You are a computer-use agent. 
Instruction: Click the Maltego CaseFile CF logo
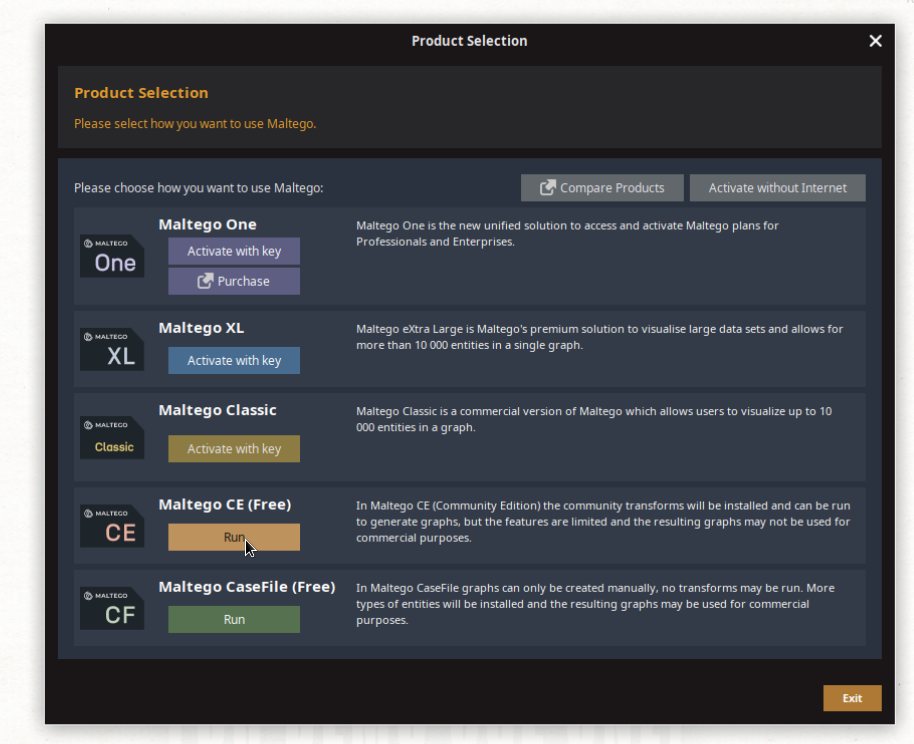click(x=112, y=609)
